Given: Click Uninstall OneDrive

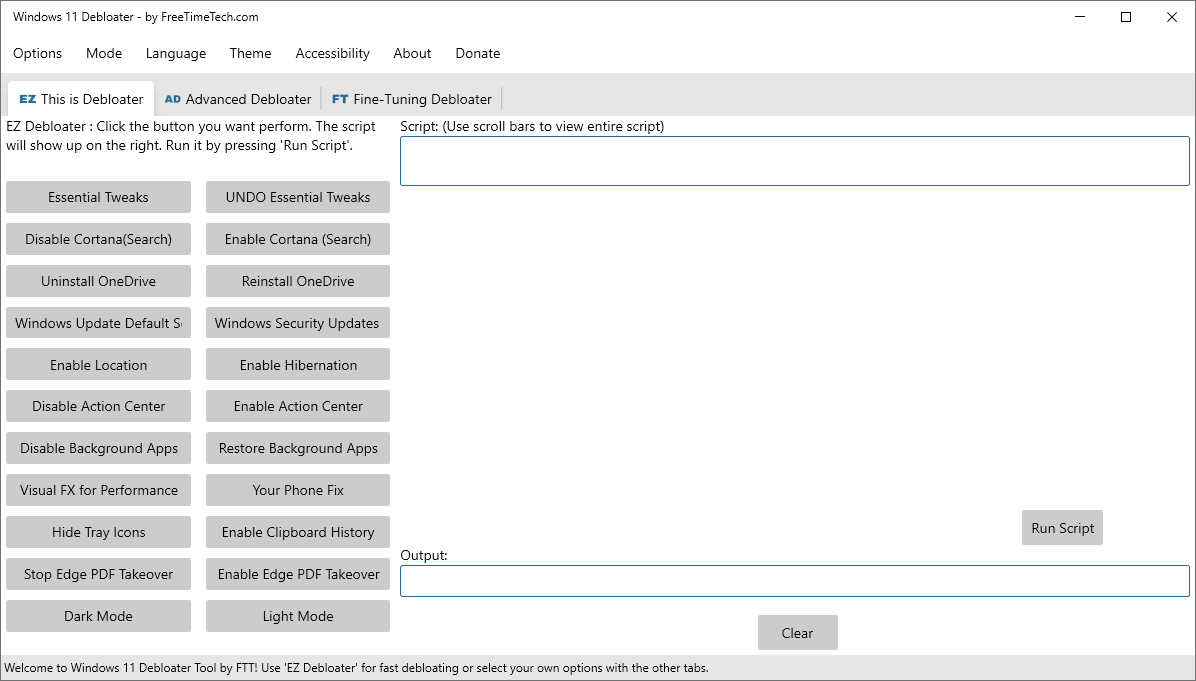Looking at the screenshot, I should (x=98, y=281).
